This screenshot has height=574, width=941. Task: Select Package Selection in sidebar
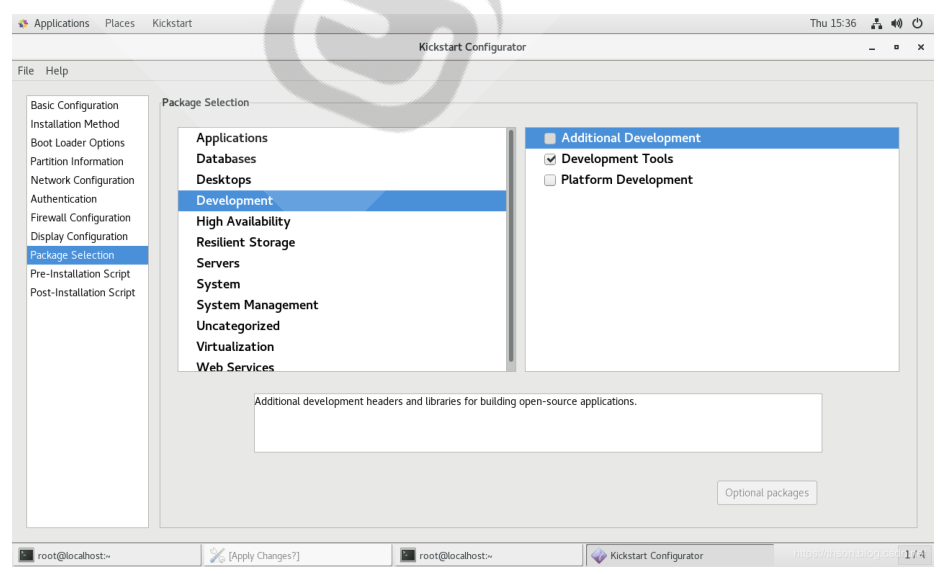[x=87, y=255]
